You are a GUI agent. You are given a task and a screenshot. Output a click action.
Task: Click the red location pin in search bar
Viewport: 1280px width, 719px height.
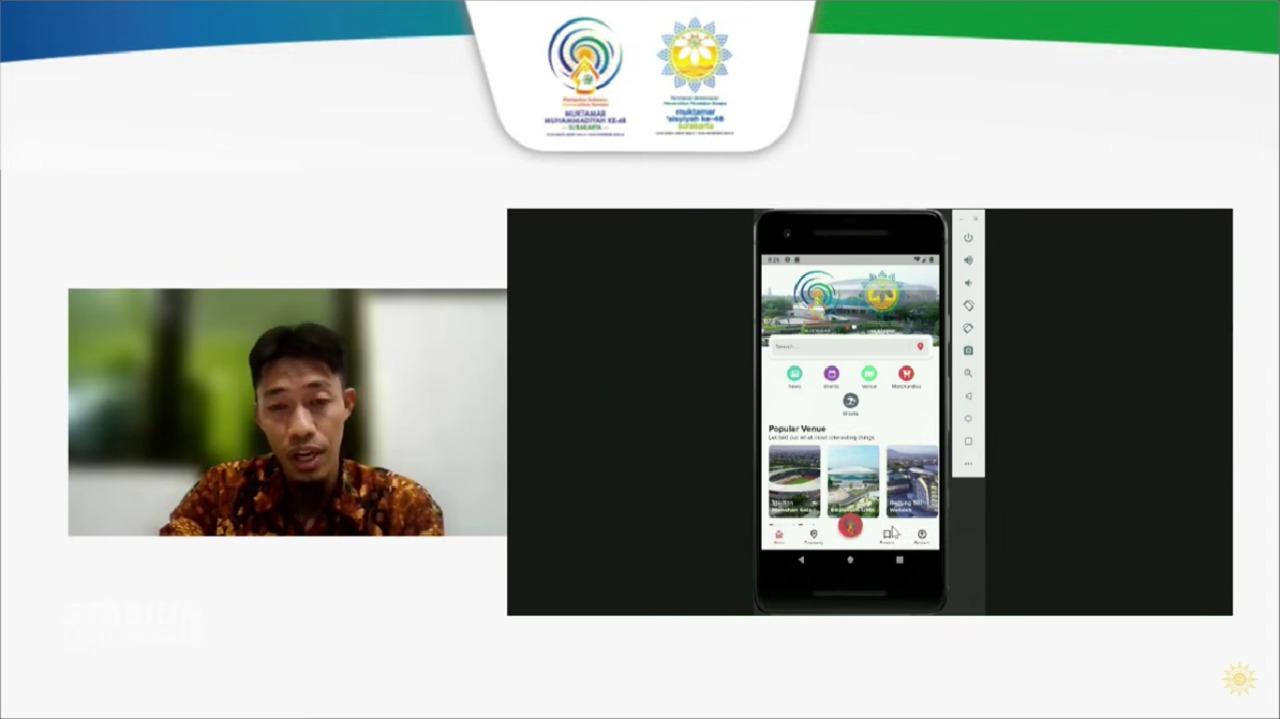click(x=920, y=347)
